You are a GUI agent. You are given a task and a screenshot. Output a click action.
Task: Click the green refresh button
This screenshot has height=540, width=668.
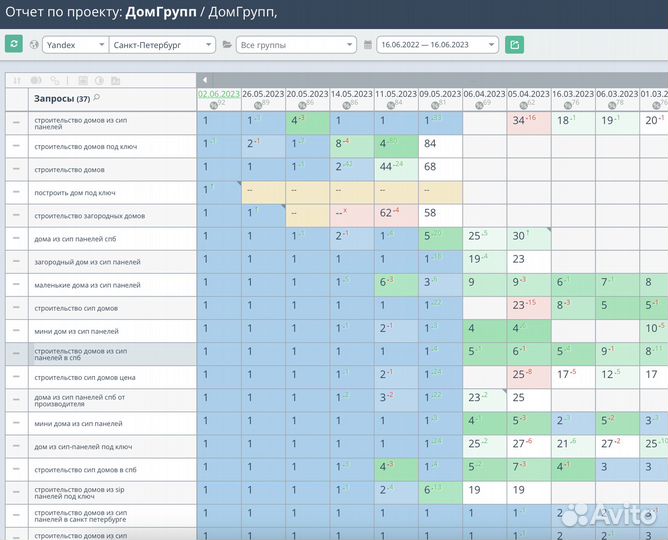(x=14, y=44)
